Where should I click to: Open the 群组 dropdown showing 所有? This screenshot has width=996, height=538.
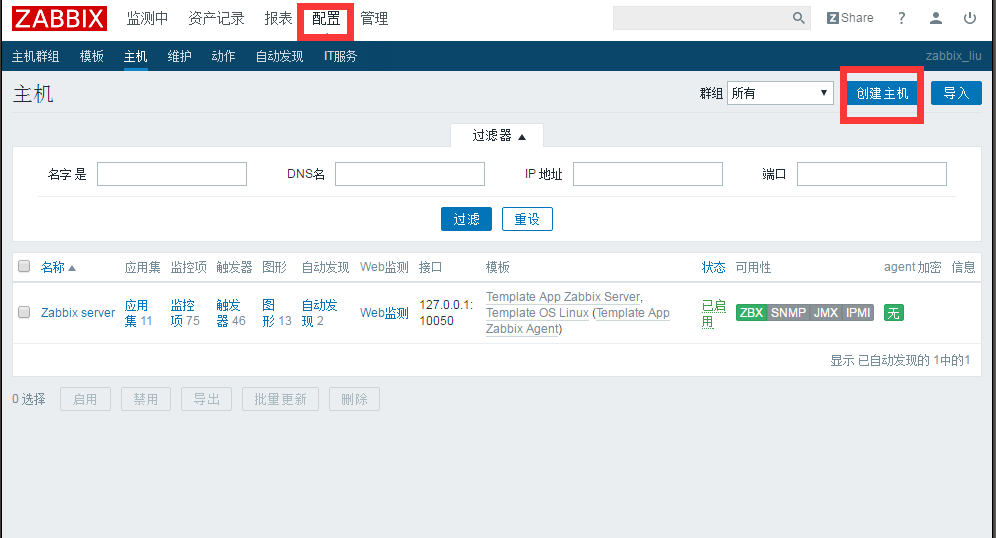[780, 93]
